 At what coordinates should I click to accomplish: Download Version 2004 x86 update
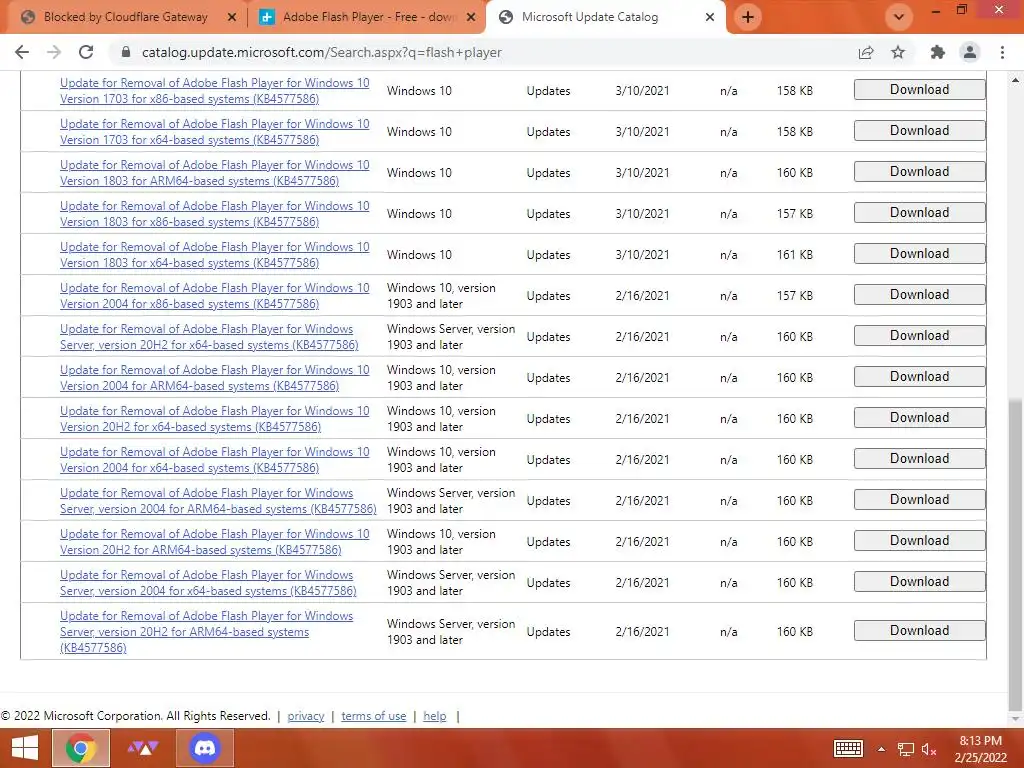(920, 295)
